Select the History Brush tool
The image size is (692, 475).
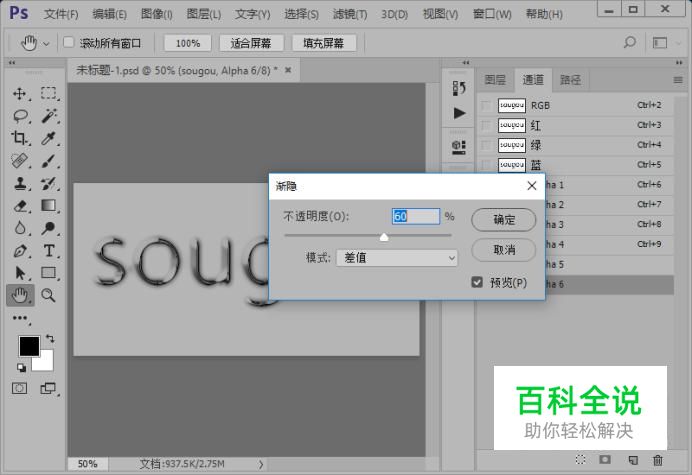(x=49, y=183)
